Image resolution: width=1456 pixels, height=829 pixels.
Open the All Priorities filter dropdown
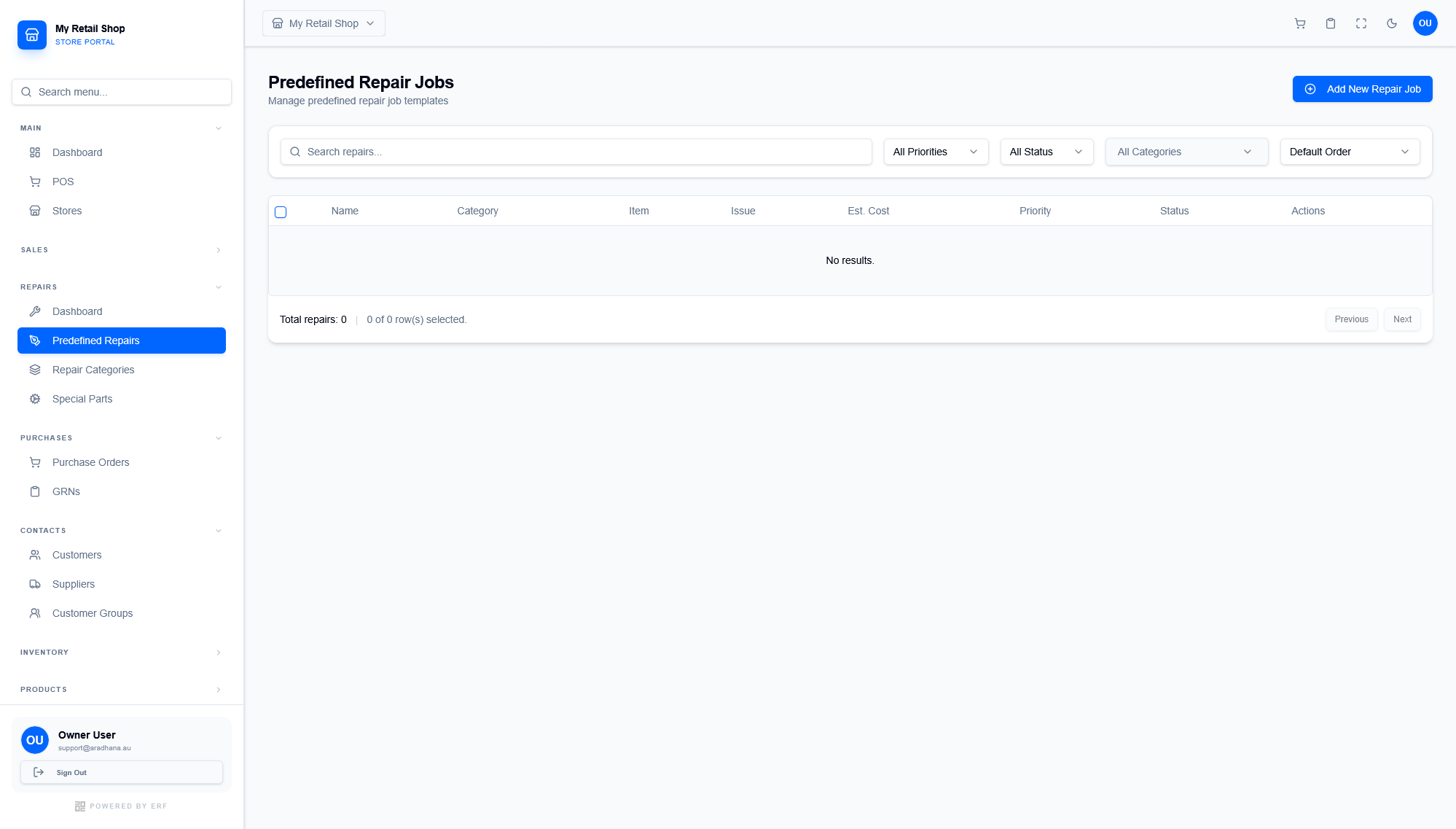tap(936, 152)
